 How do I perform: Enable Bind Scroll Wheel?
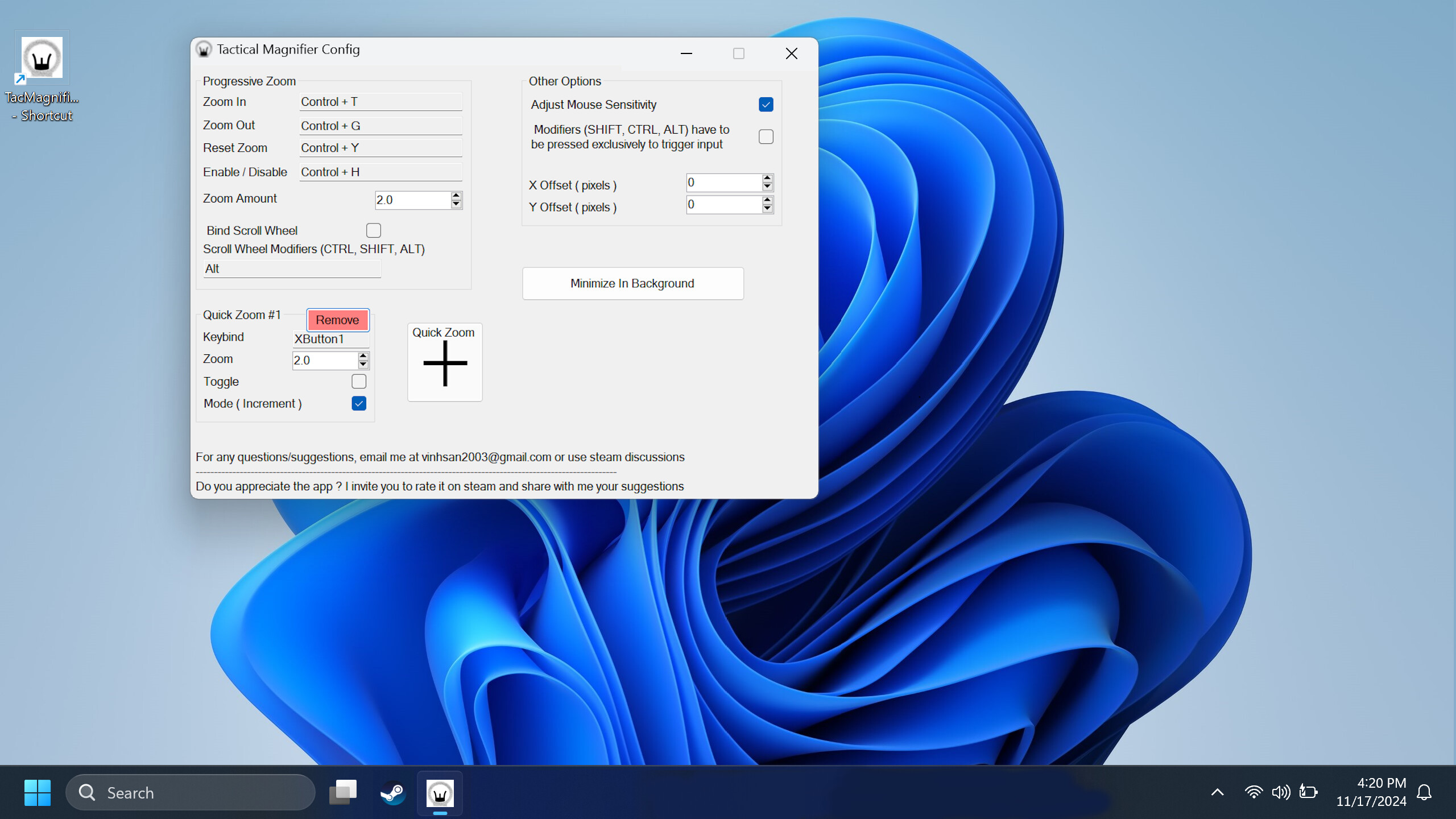coord(374,230)
